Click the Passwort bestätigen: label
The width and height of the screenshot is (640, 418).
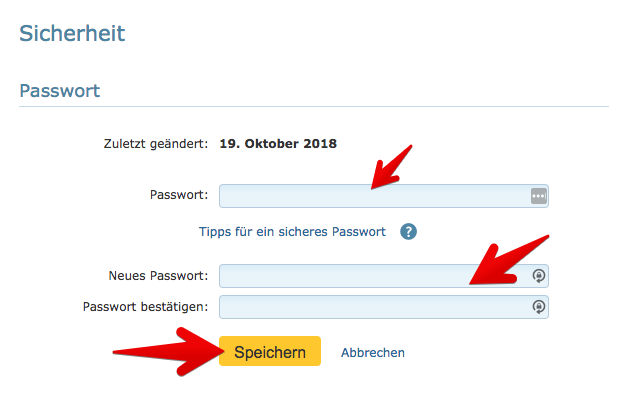tap(145, 307)
